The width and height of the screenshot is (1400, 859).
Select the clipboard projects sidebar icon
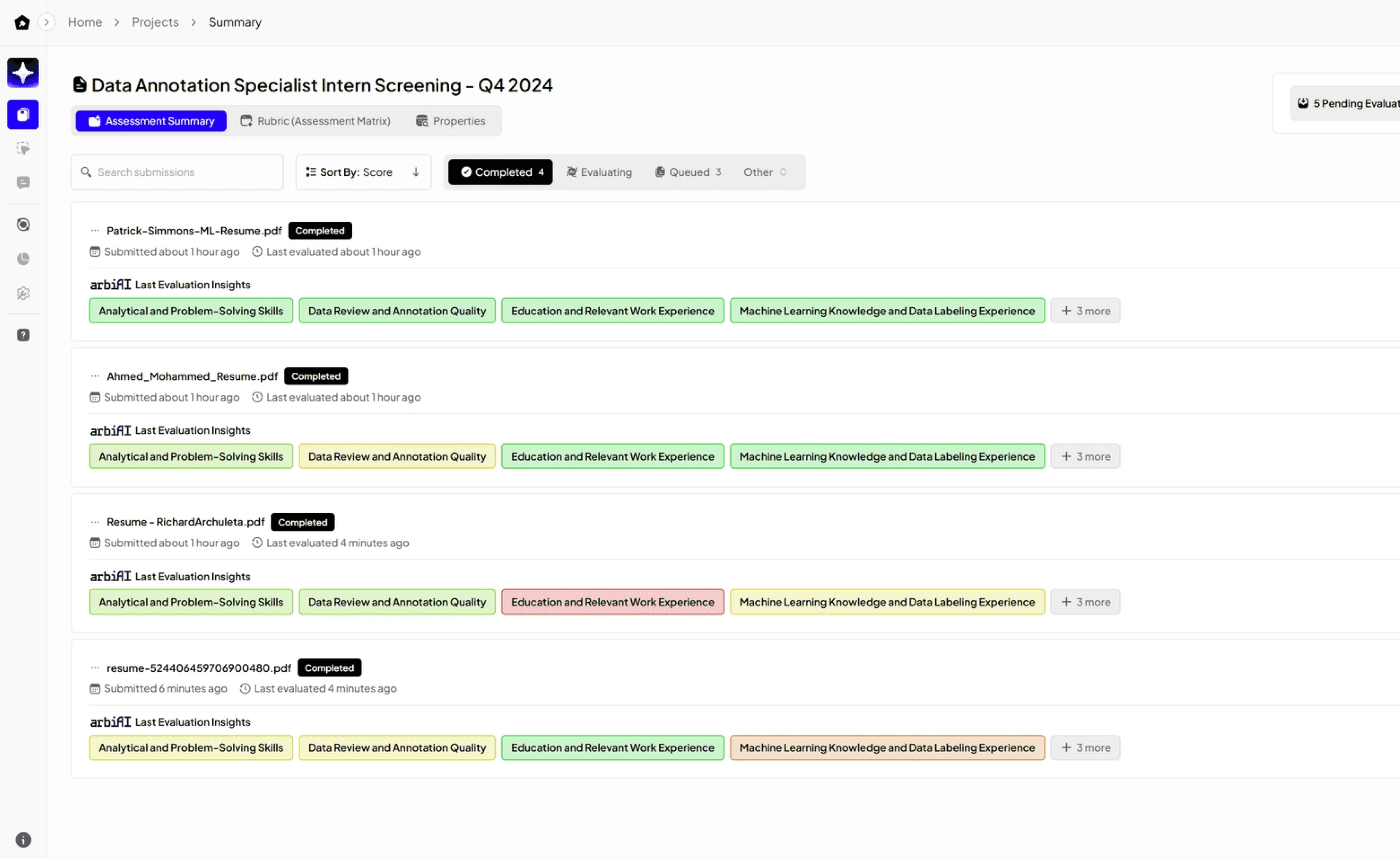click(23, 115)
